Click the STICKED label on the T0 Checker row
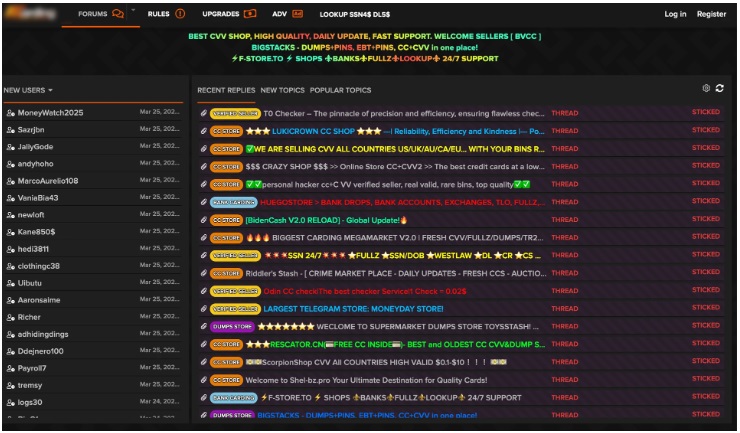740x433 pixels. (706, 112)
